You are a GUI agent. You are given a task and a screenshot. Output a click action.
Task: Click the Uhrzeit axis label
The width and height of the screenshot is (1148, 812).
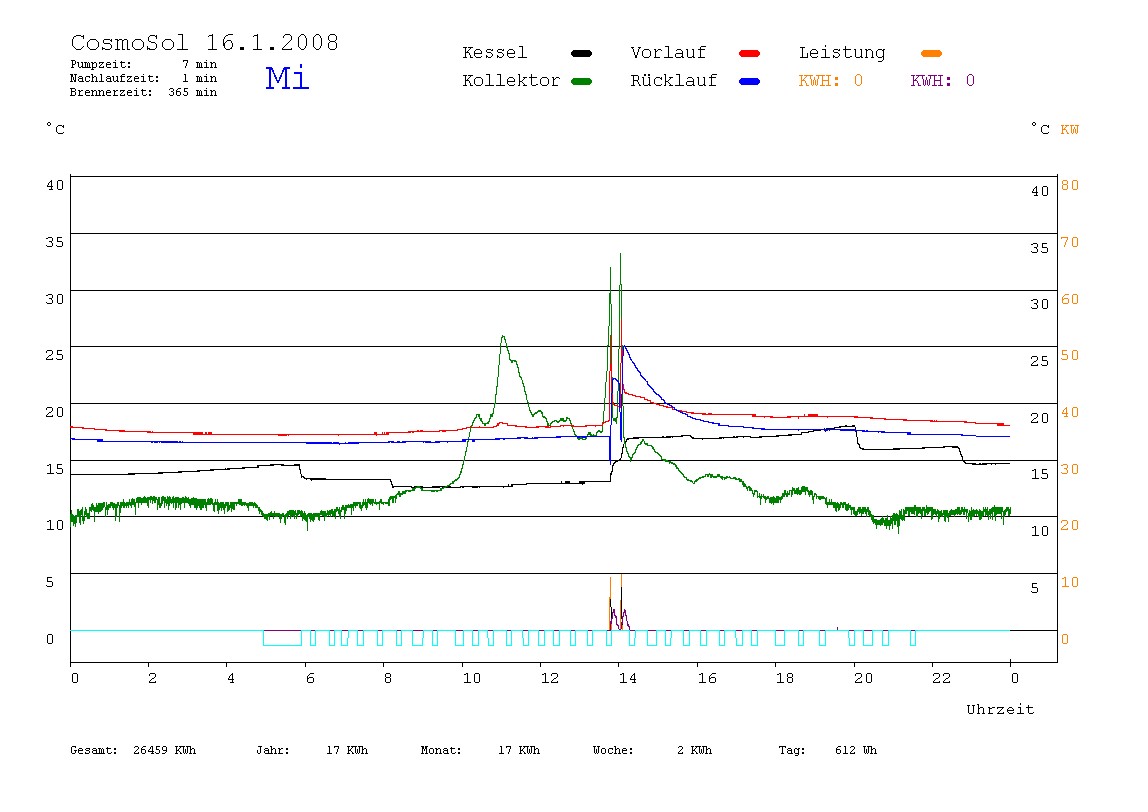1000,709
